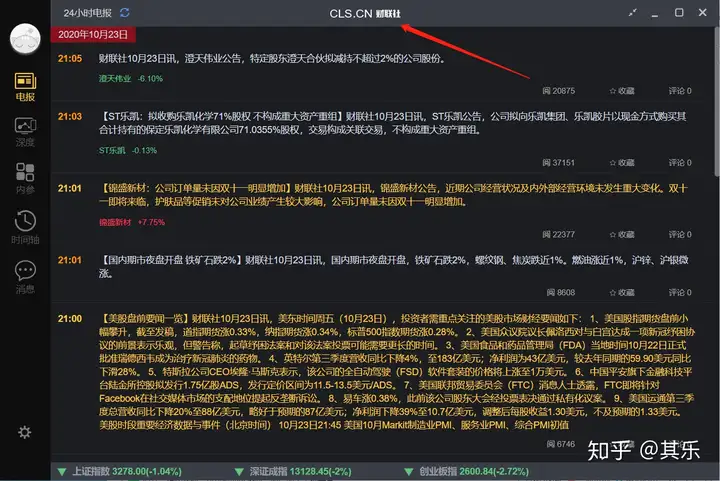Click the 21:03 timestamp
Viewport: 720px width, 481px height.
(x=70, y=117)
